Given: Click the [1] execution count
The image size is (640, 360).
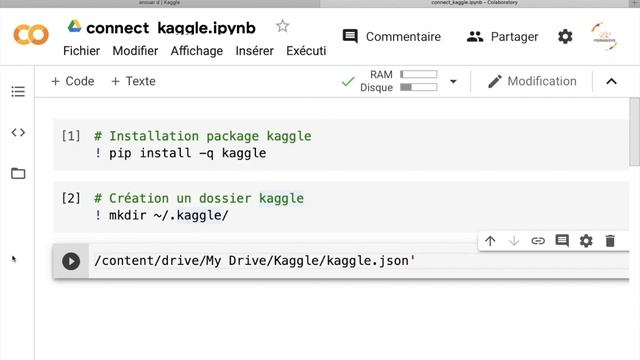Looking at the screenshot, I should [x=71, y=136].
